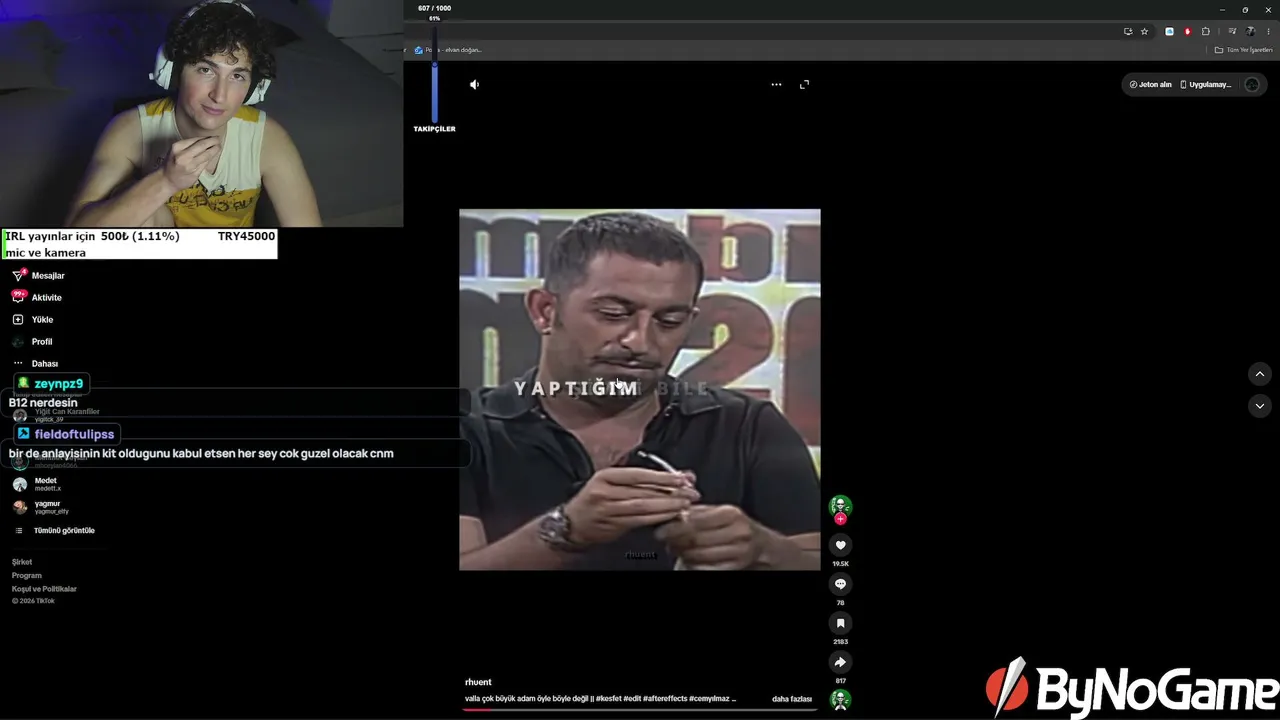Bookmark the video with the save icon
1280x720 pixels.
tap(840, 623)
